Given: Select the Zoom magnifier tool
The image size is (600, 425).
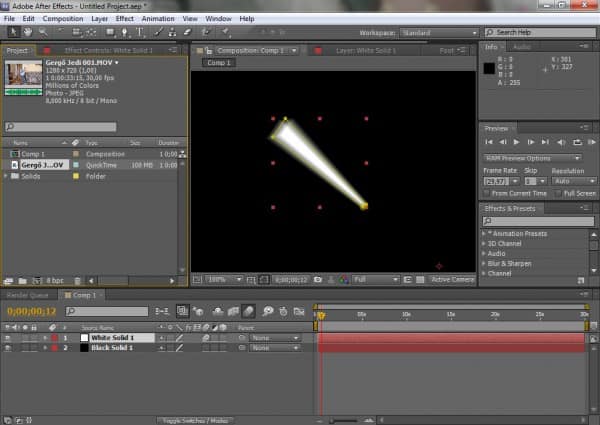Looking at the screenshot, I should [42, 32].
